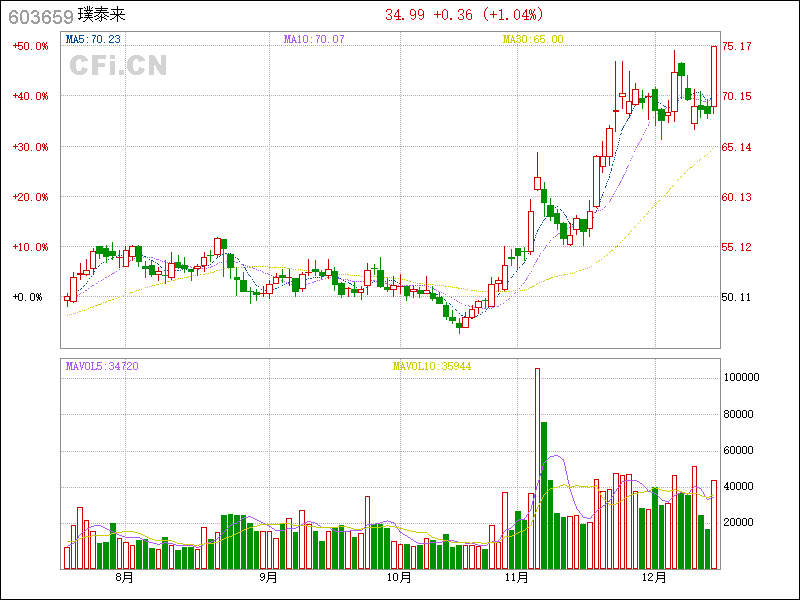Viewport: 800px width, 600px height.
Task: Click the MA30:65.00 yellow indicator label
Action: coord(533,39)
